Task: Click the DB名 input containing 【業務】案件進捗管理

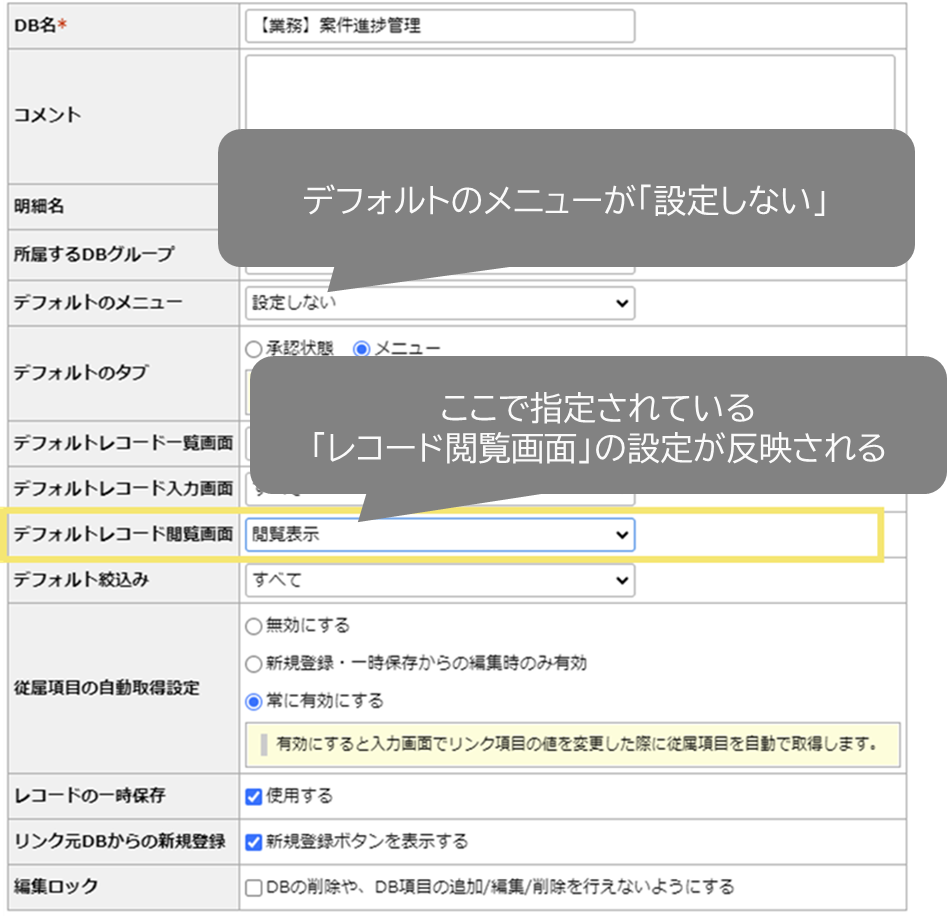Action: (x=440, y=26)
